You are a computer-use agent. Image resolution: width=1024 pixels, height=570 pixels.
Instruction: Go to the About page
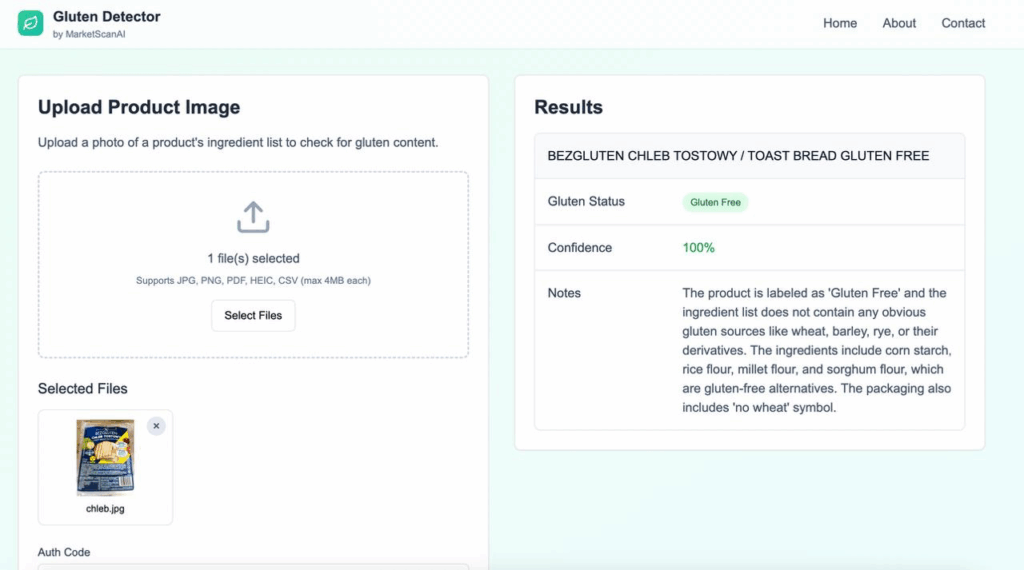coord(899,23)
